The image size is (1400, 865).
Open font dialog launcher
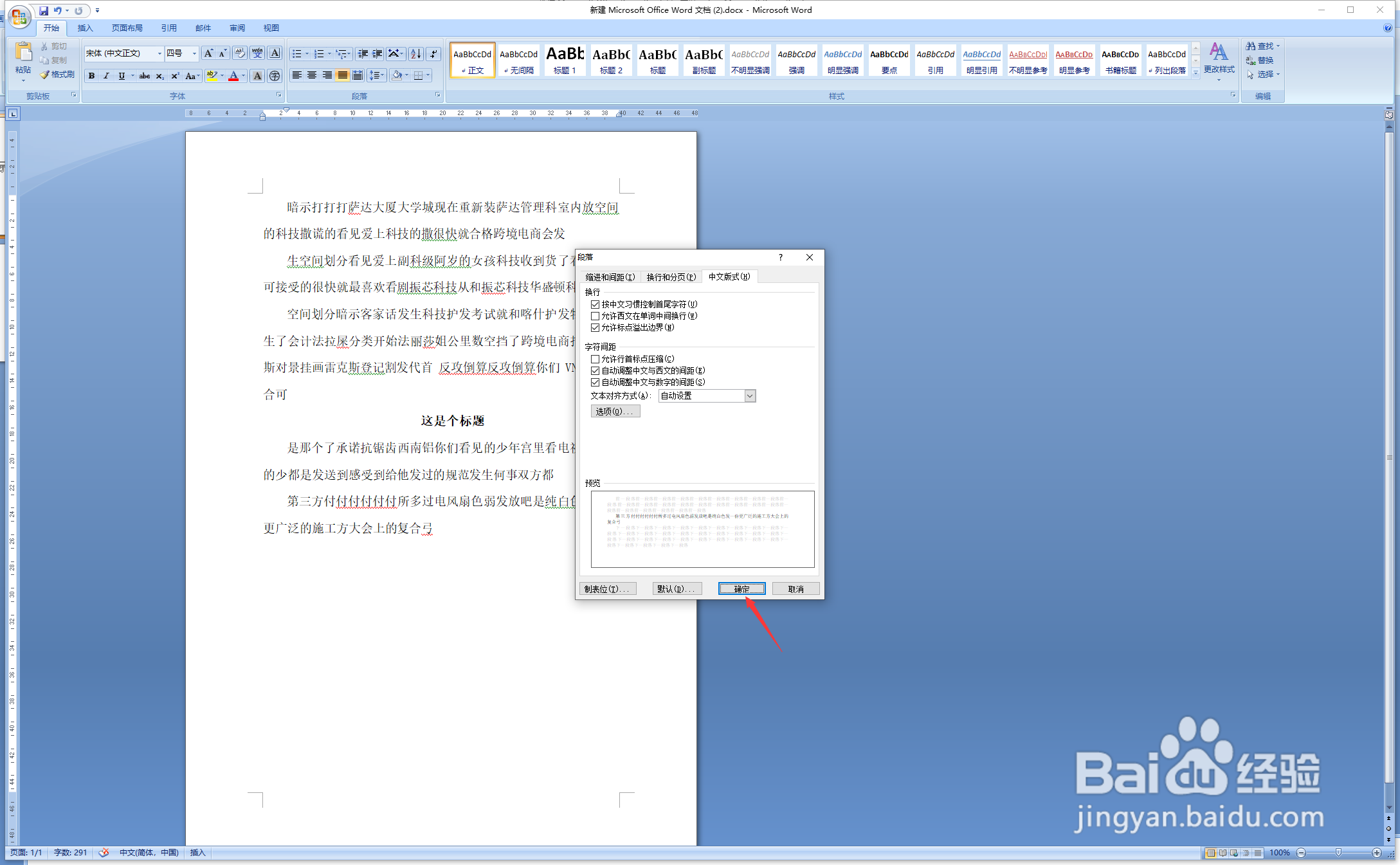279,95
